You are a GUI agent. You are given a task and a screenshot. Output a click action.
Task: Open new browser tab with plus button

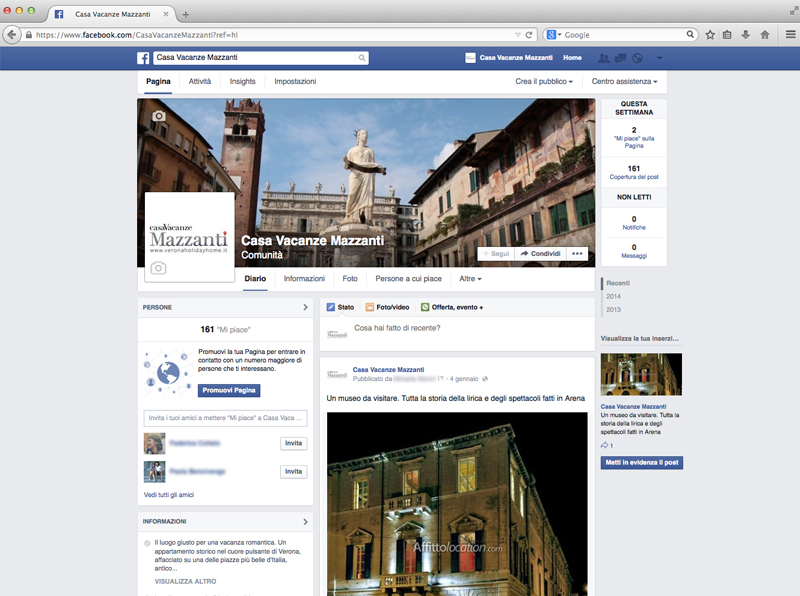(x=186, y=14)
